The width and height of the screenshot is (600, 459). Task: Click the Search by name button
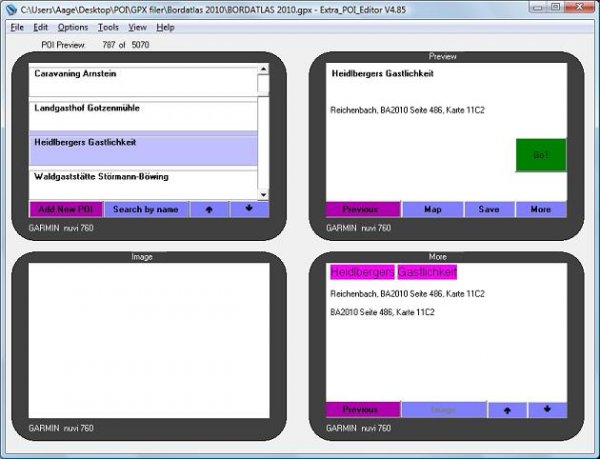145,209
